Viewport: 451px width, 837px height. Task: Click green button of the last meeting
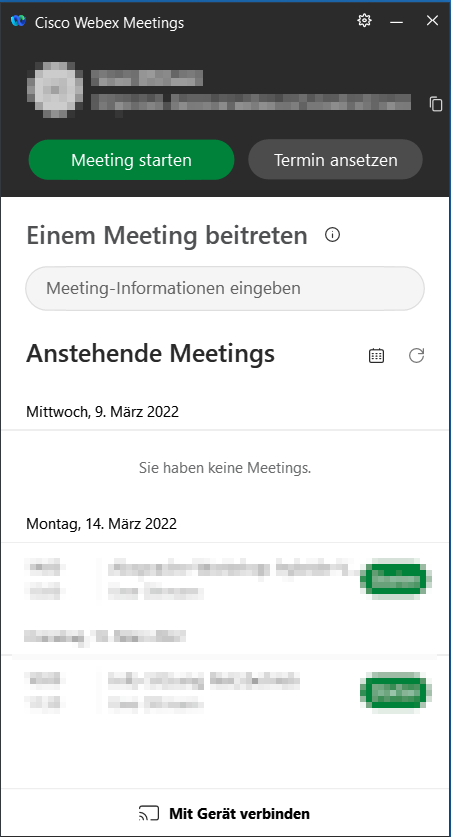click(395, 692)
